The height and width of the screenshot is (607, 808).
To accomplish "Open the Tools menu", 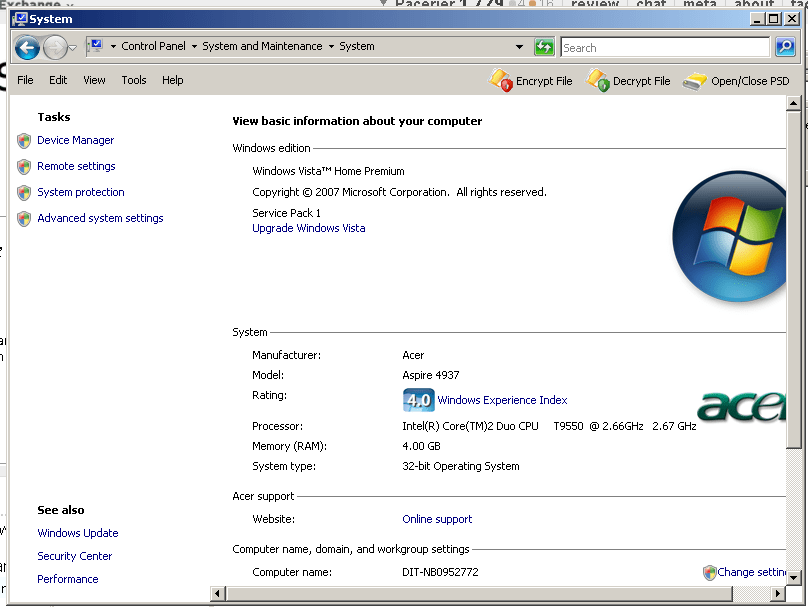I will [134, 80].
